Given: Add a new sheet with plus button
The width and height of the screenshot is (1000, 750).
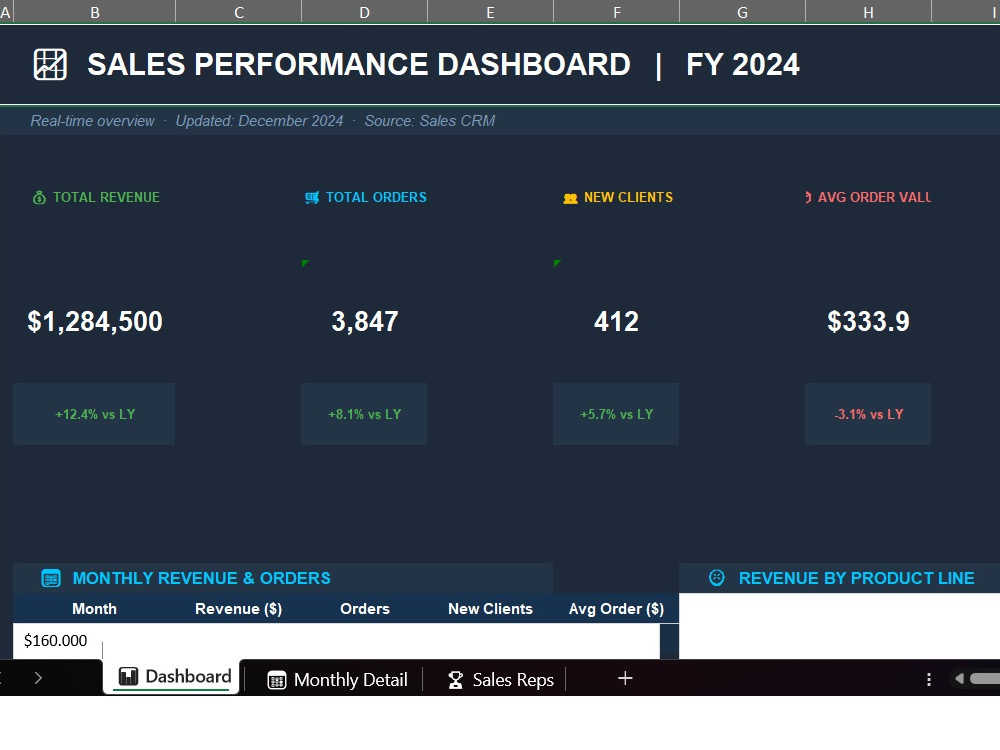Looking at the screenshot, I should tap(625, 679).
